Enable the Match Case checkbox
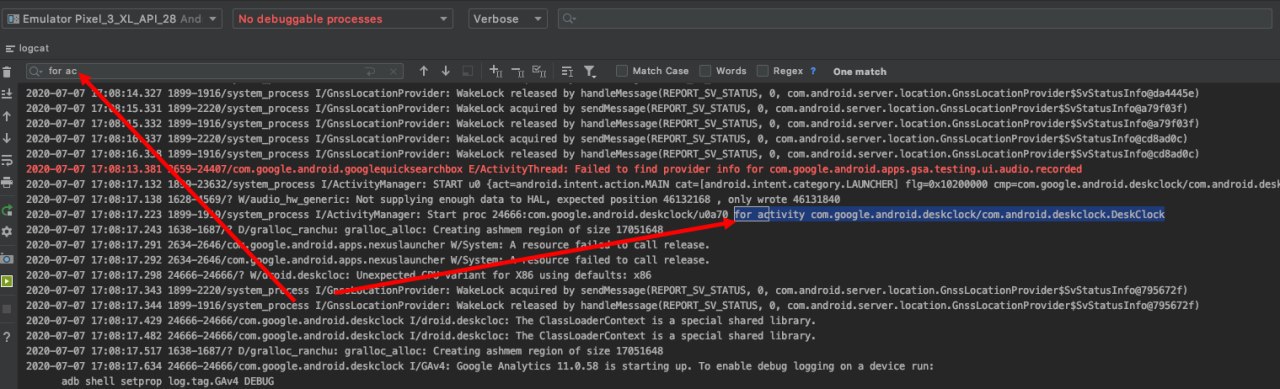1280x389 pixels. (x=622, y=71)
